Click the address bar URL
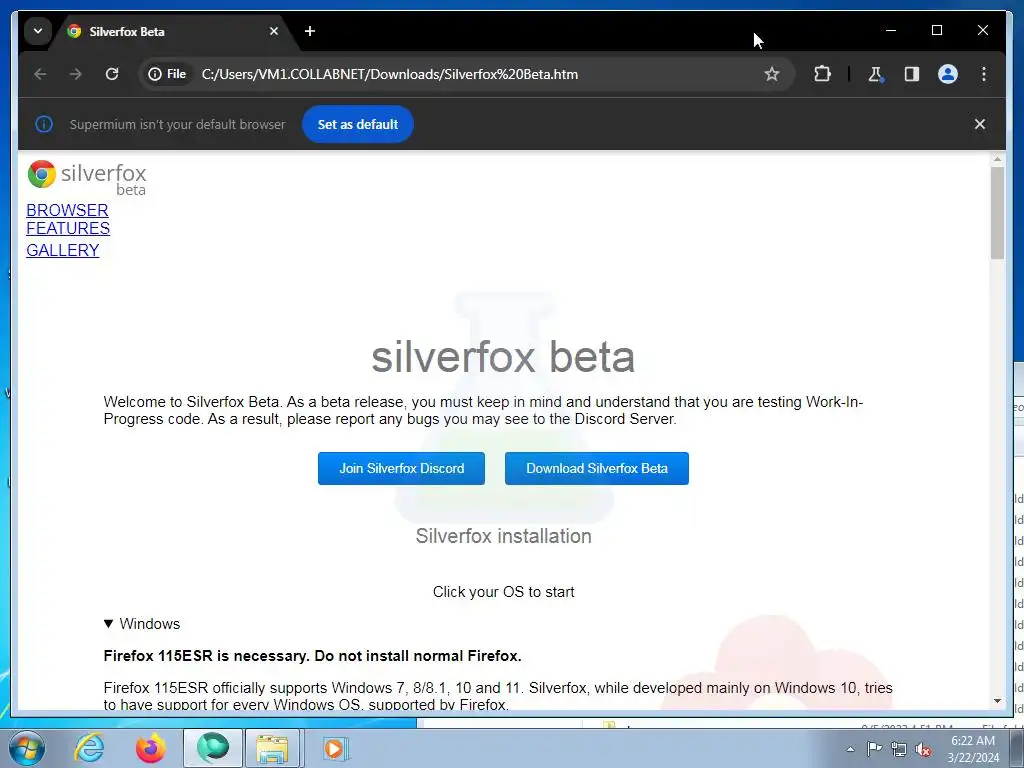The height and width of the screenshot is (768, 1024). click(x=390, y=74)
